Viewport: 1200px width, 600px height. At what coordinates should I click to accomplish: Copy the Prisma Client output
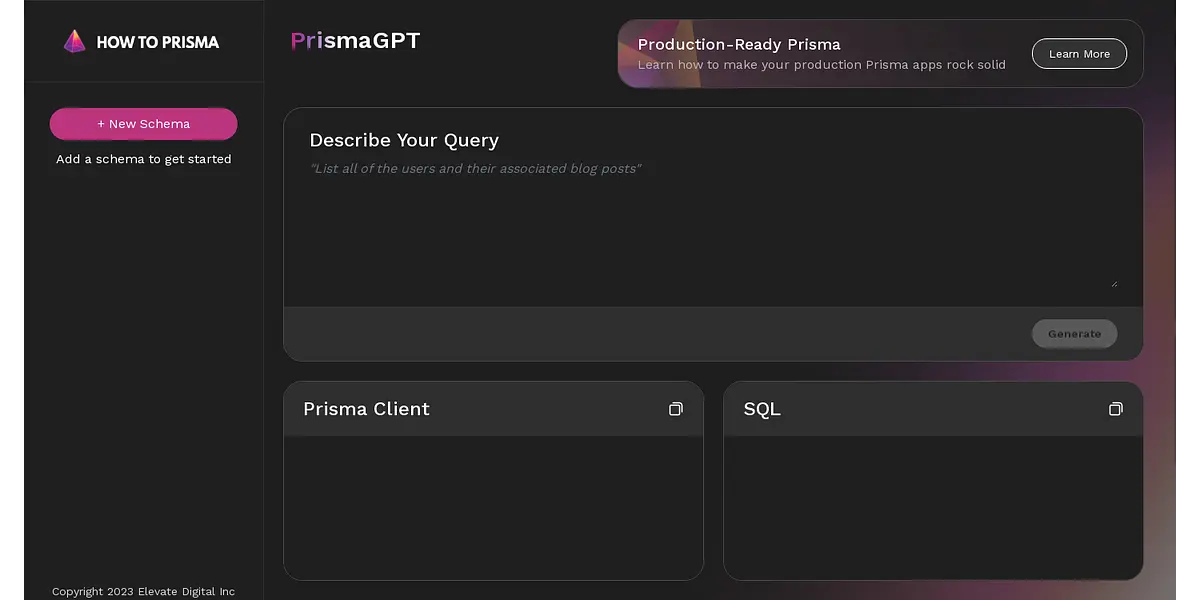tap(676, 409)
